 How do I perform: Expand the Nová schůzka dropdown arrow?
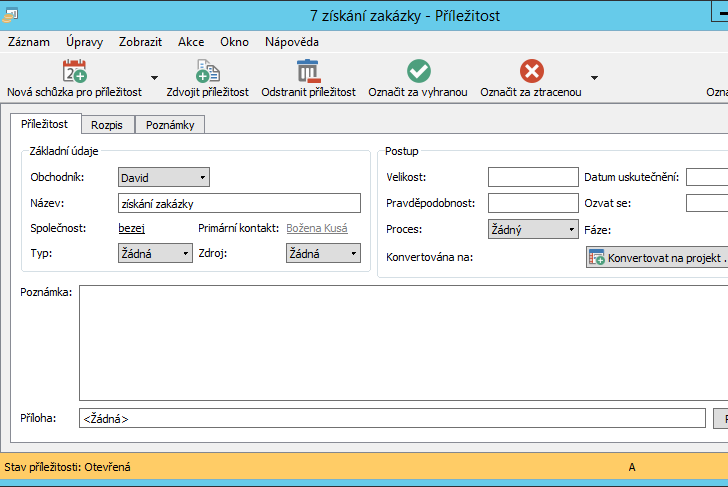154,77
